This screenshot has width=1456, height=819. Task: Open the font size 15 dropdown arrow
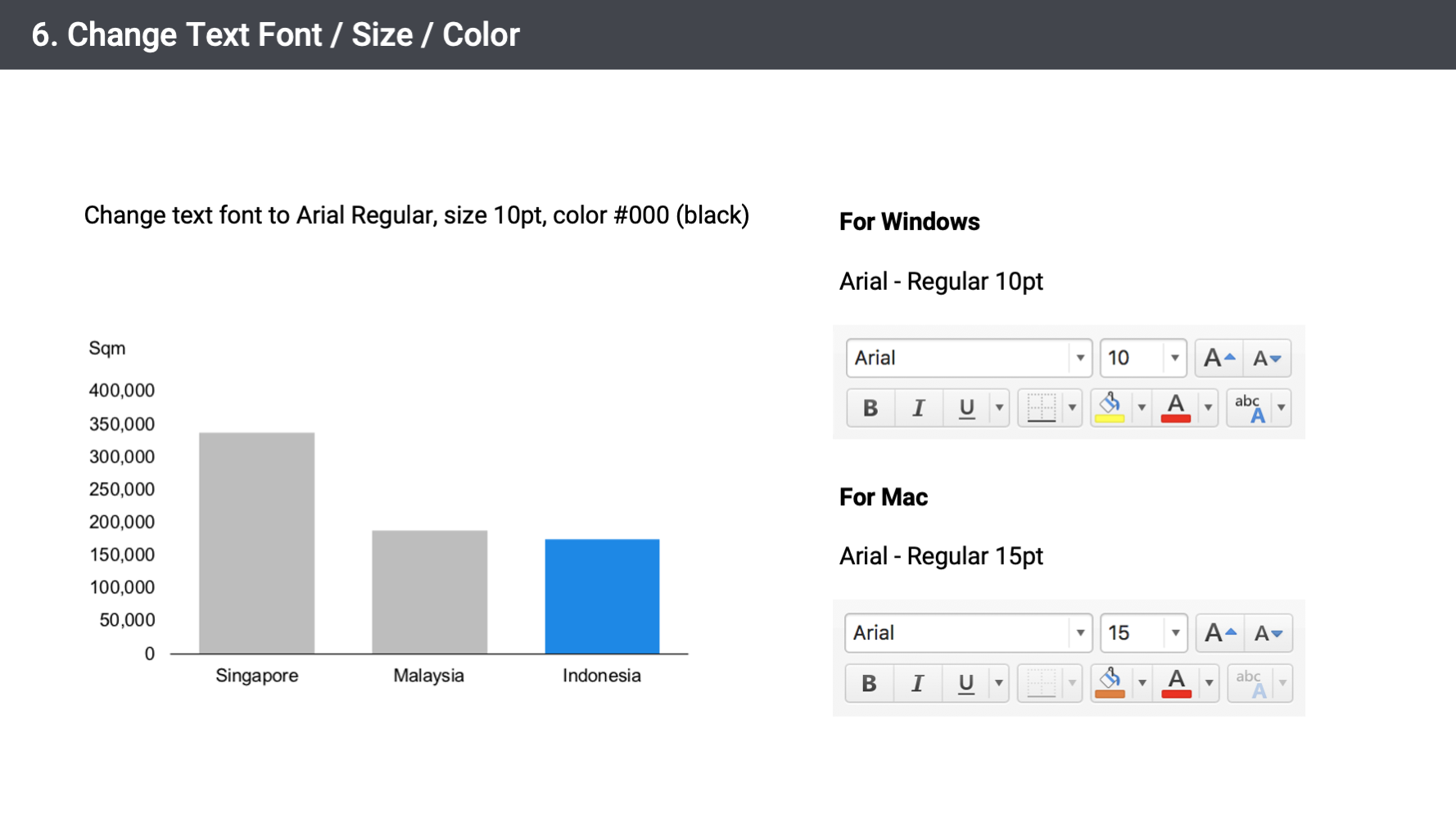1175,633
